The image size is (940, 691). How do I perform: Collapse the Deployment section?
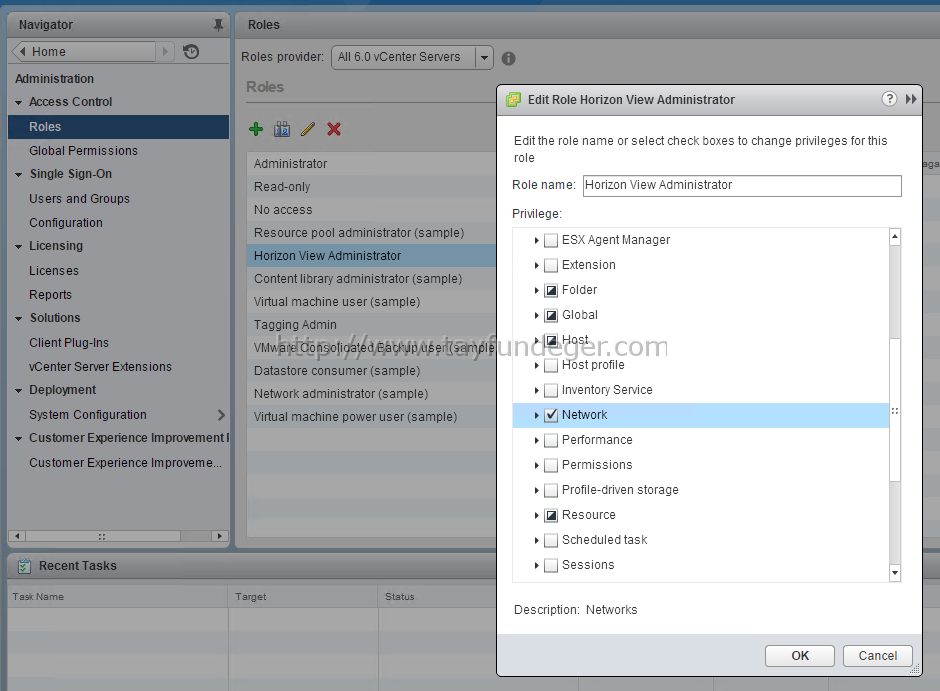[19, 390]
